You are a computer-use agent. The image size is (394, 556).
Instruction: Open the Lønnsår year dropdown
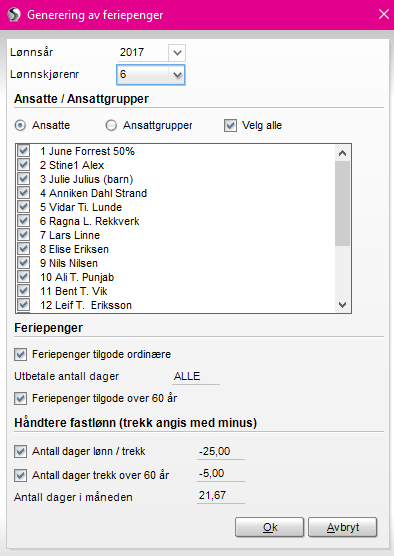[177, 53]
